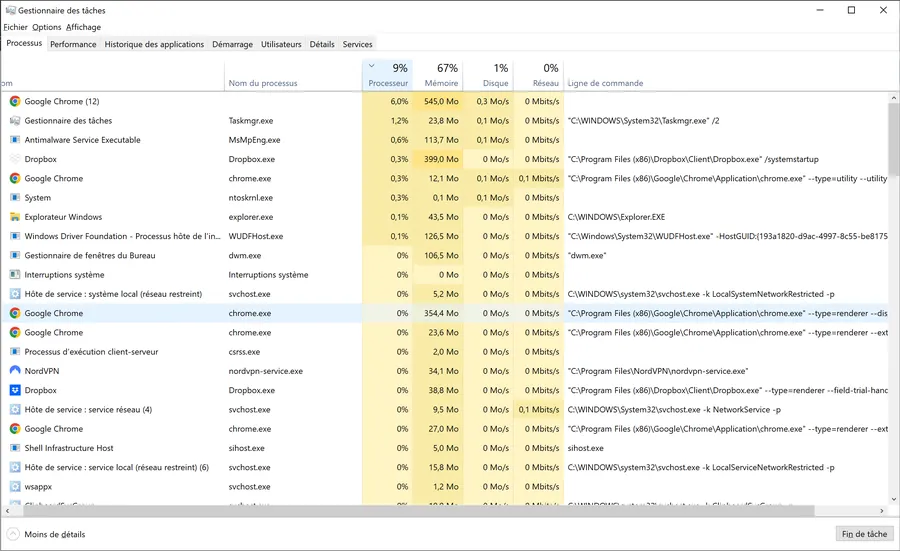This screenshot has width=900, height=551.
Task: Select the Taskmgr.exe process name
Action: [x=251, y=121]
